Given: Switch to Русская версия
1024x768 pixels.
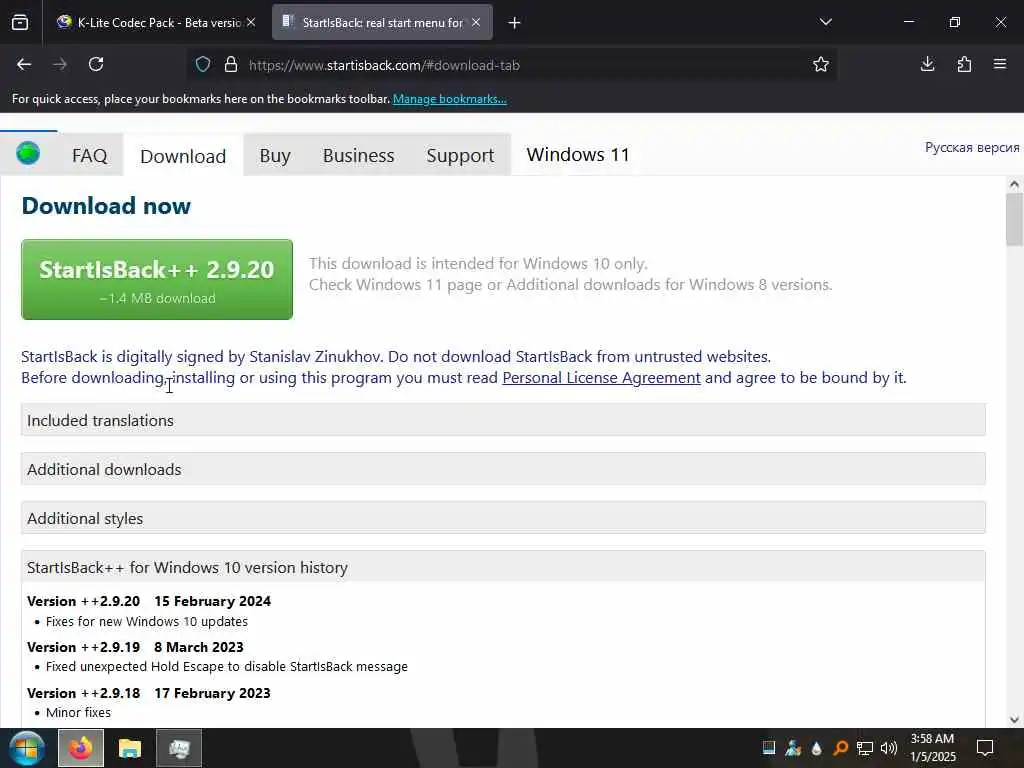Looking at the screenshot, I should [x=972, y=148].
